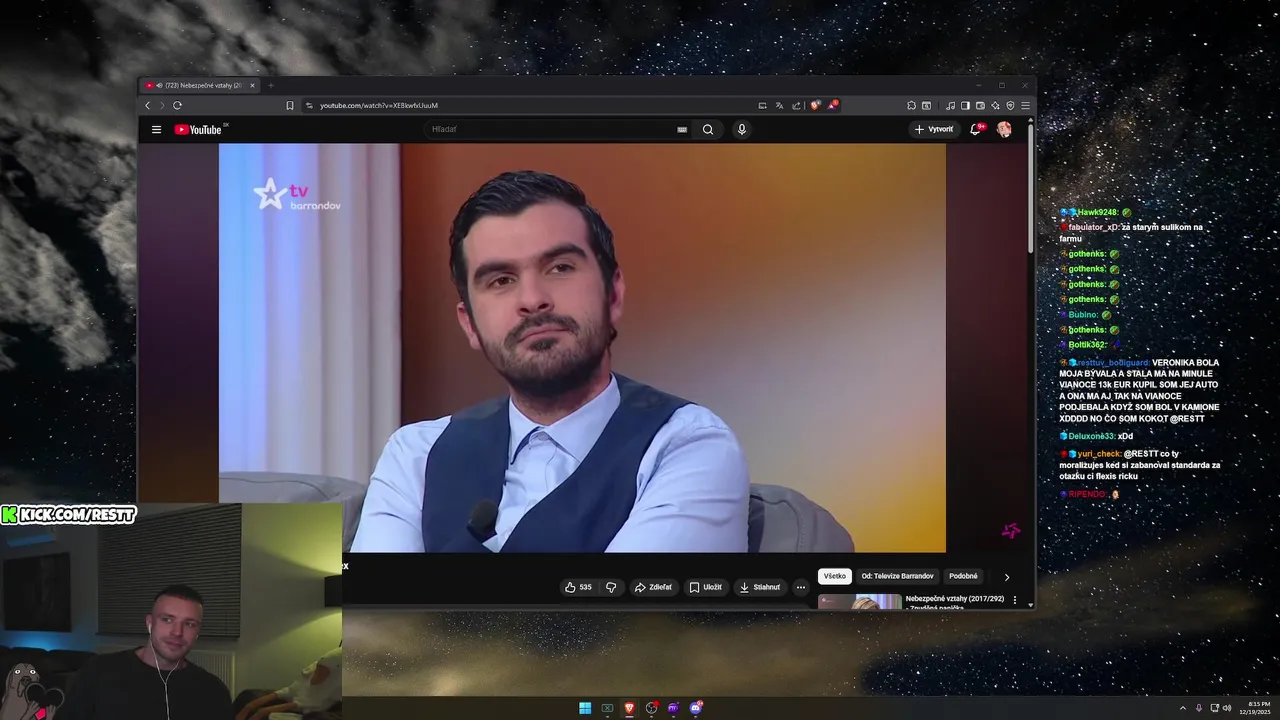Open options menu for suggested video
Screen dimensions: 1280x720
coord(1015,600)
